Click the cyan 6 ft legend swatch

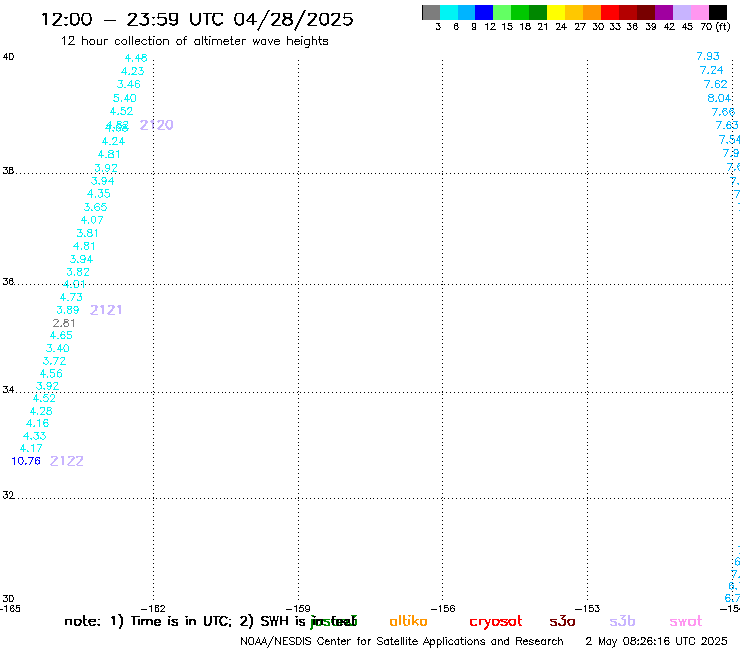coord(449,12)
